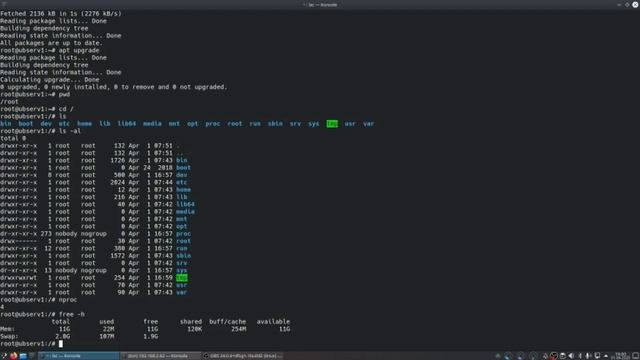Screen dimensions: 640x360
Task: Click the terminal cursor at the last prompt
Action: tap(61, 344)
